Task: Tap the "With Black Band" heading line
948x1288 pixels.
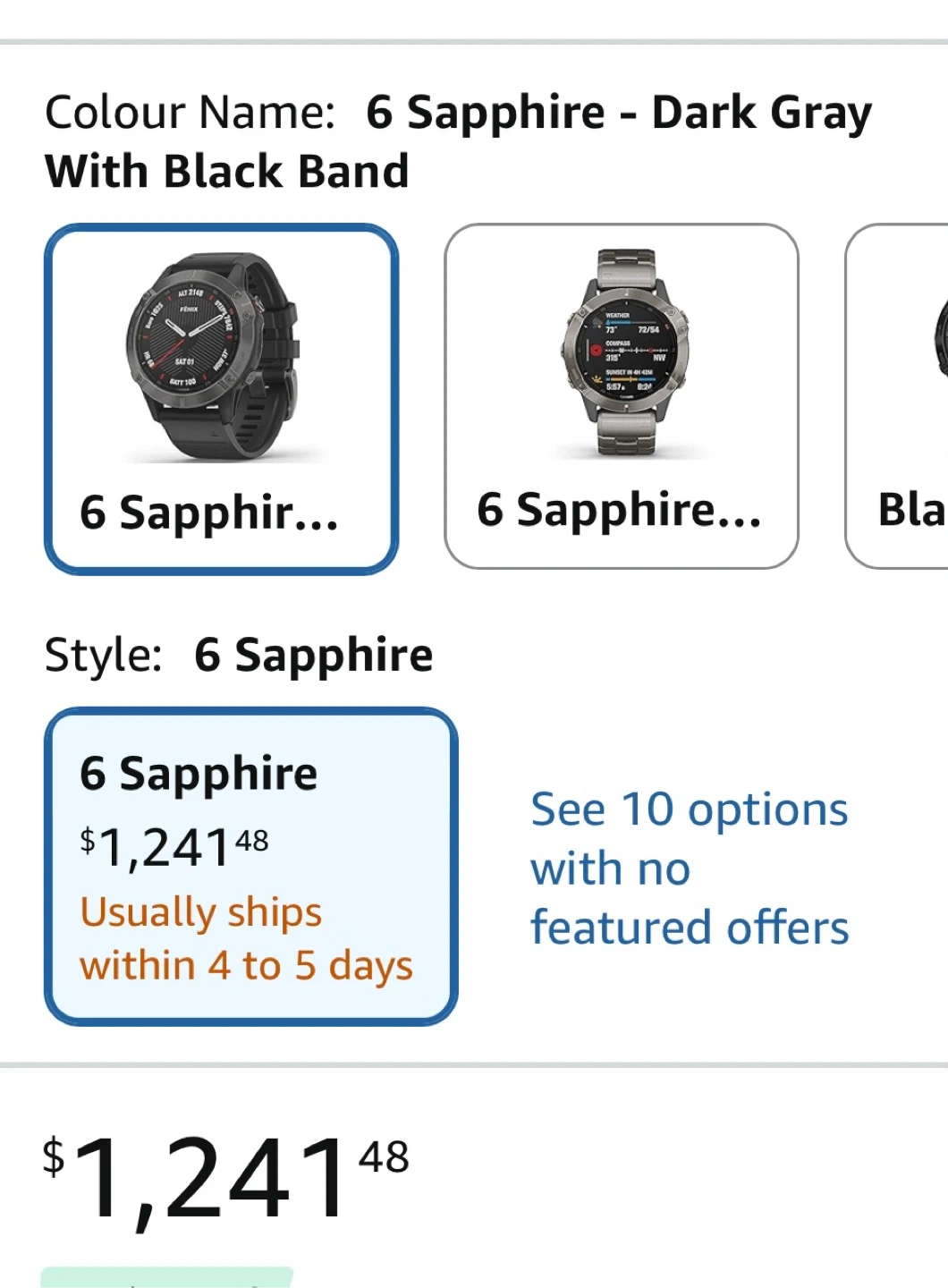Action: [x=227, y=172]
